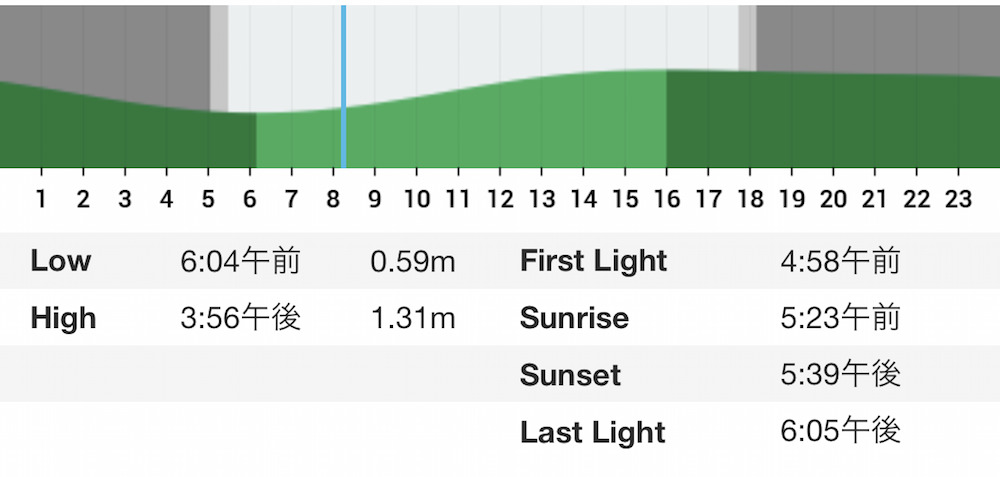Image resolution: width=1000 pixels, height=477 pixels.
Task: Click the Sunrise time 5:23午前
Action: tap(840, 318)
